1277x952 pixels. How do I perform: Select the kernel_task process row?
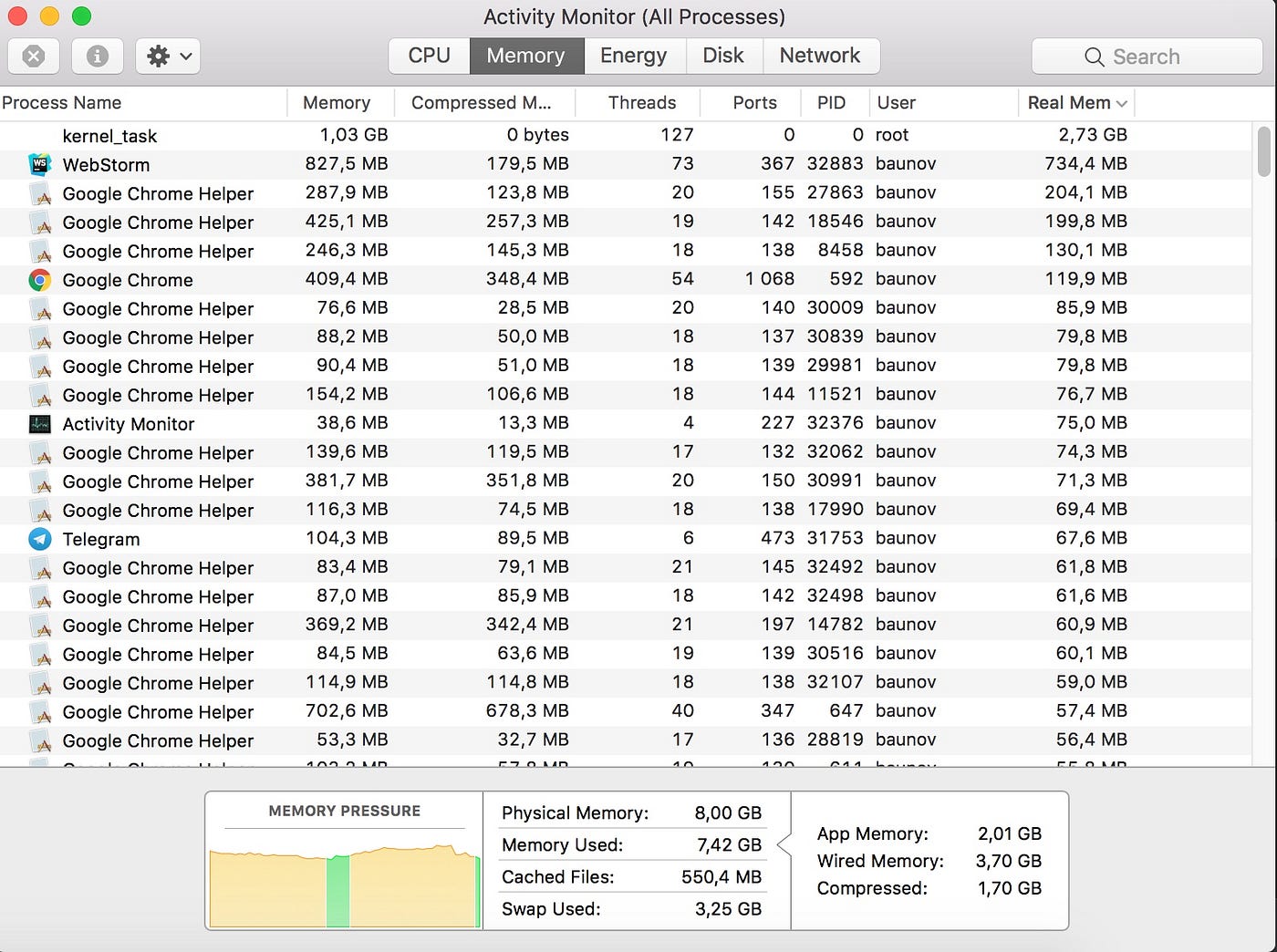coord(626,135)
